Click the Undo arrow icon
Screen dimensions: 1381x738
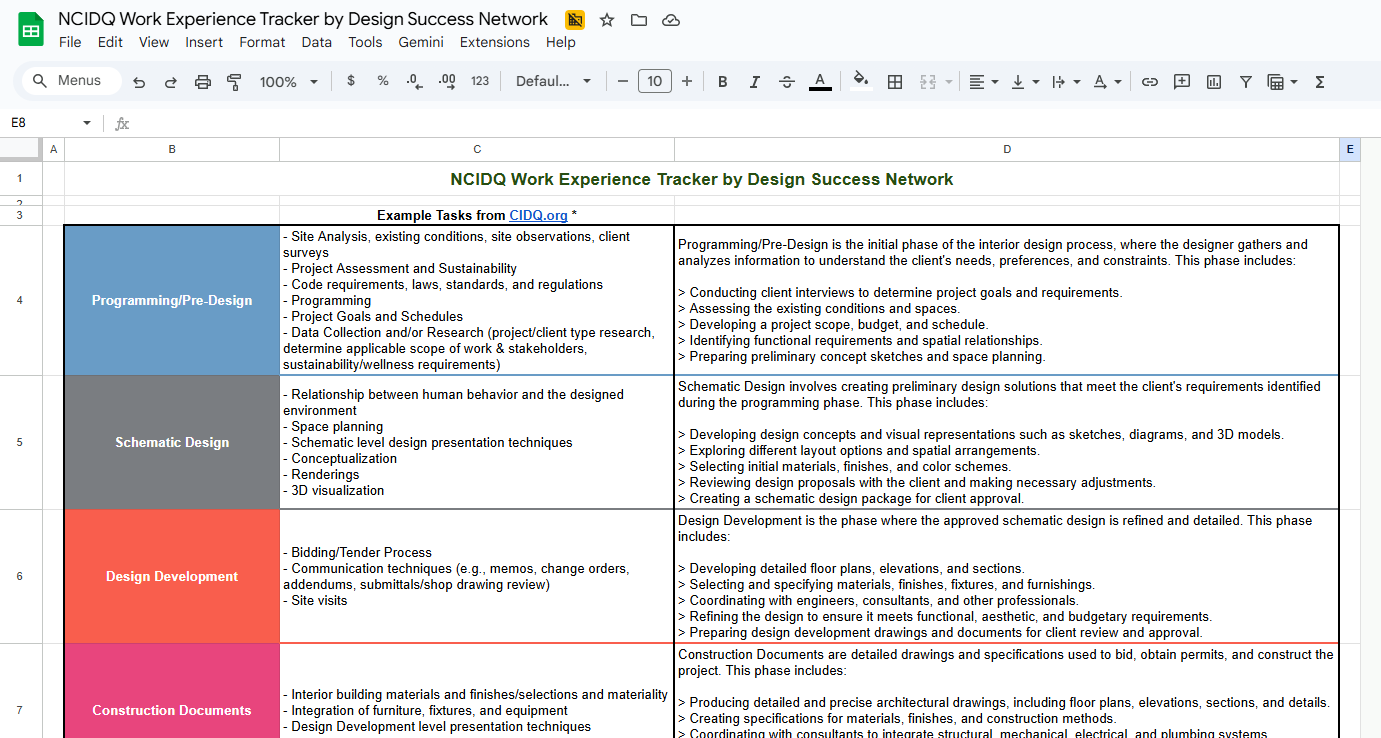139,82
